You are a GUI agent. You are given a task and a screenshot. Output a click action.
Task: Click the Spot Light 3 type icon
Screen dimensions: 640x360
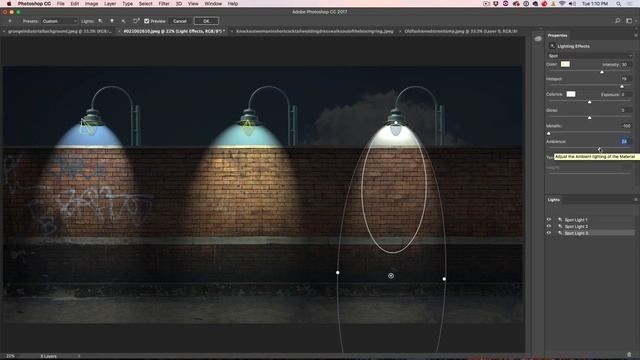(560, 233)
